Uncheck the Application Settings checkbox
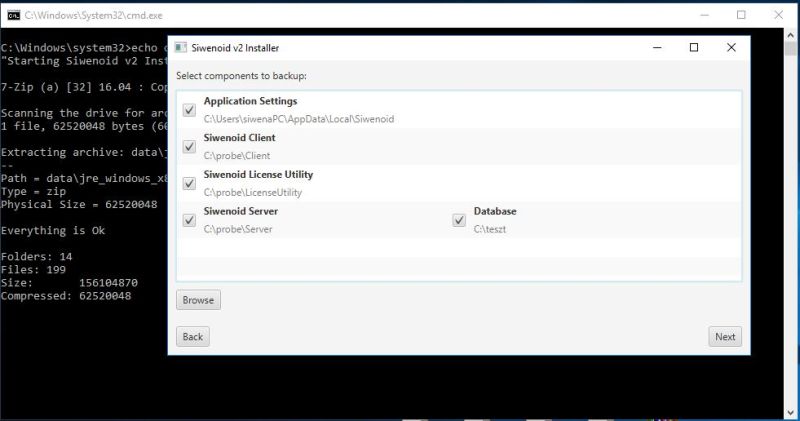Screen dimensions: 800x421 pyautogui.click(x=189, y=110)
